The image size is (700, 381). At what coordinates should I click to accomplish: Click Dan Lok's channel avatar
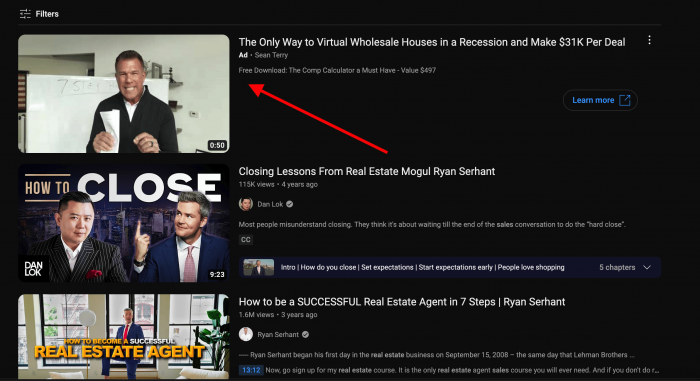(246, 204)
